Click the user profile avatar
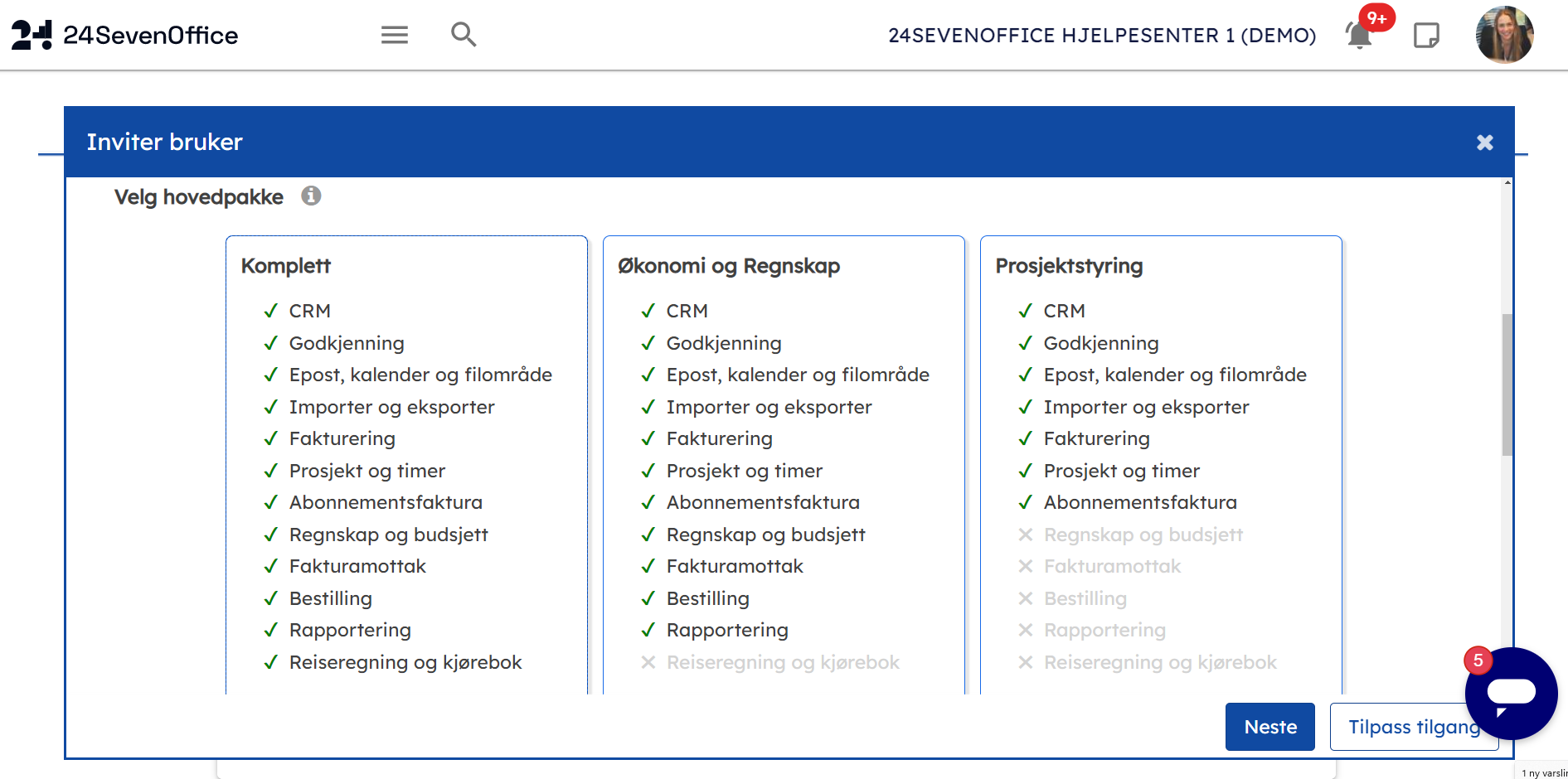This screenshot has height=779, width=1568. click(1504, 35)
